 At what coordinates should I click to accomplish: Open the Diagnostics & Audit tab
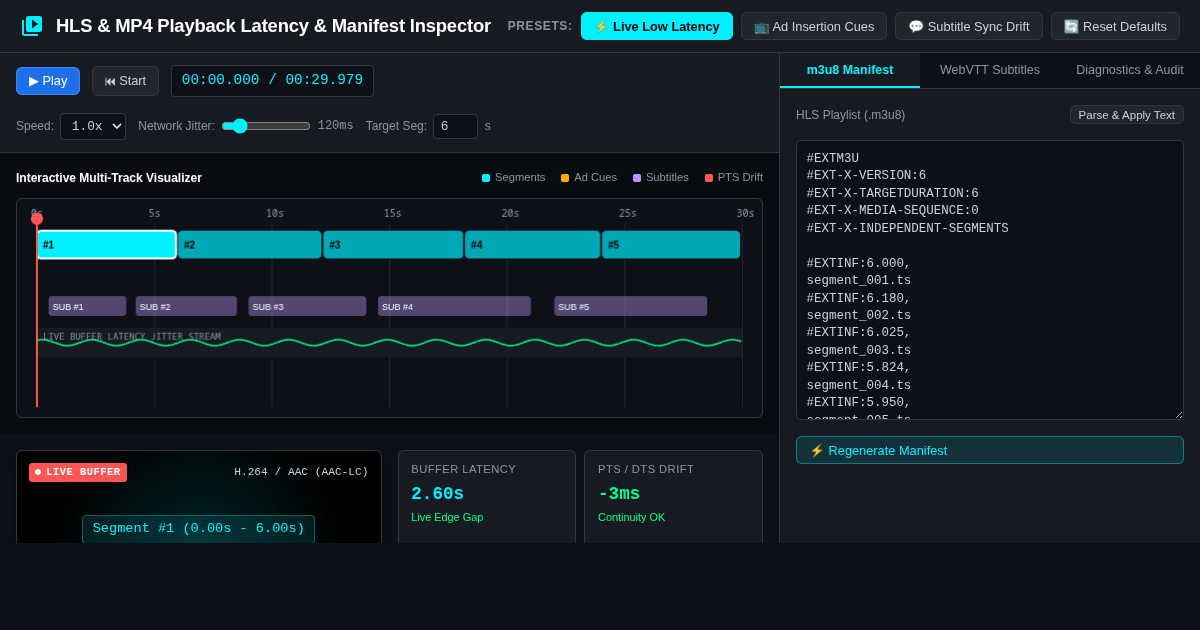click(x=1130, y=70)
